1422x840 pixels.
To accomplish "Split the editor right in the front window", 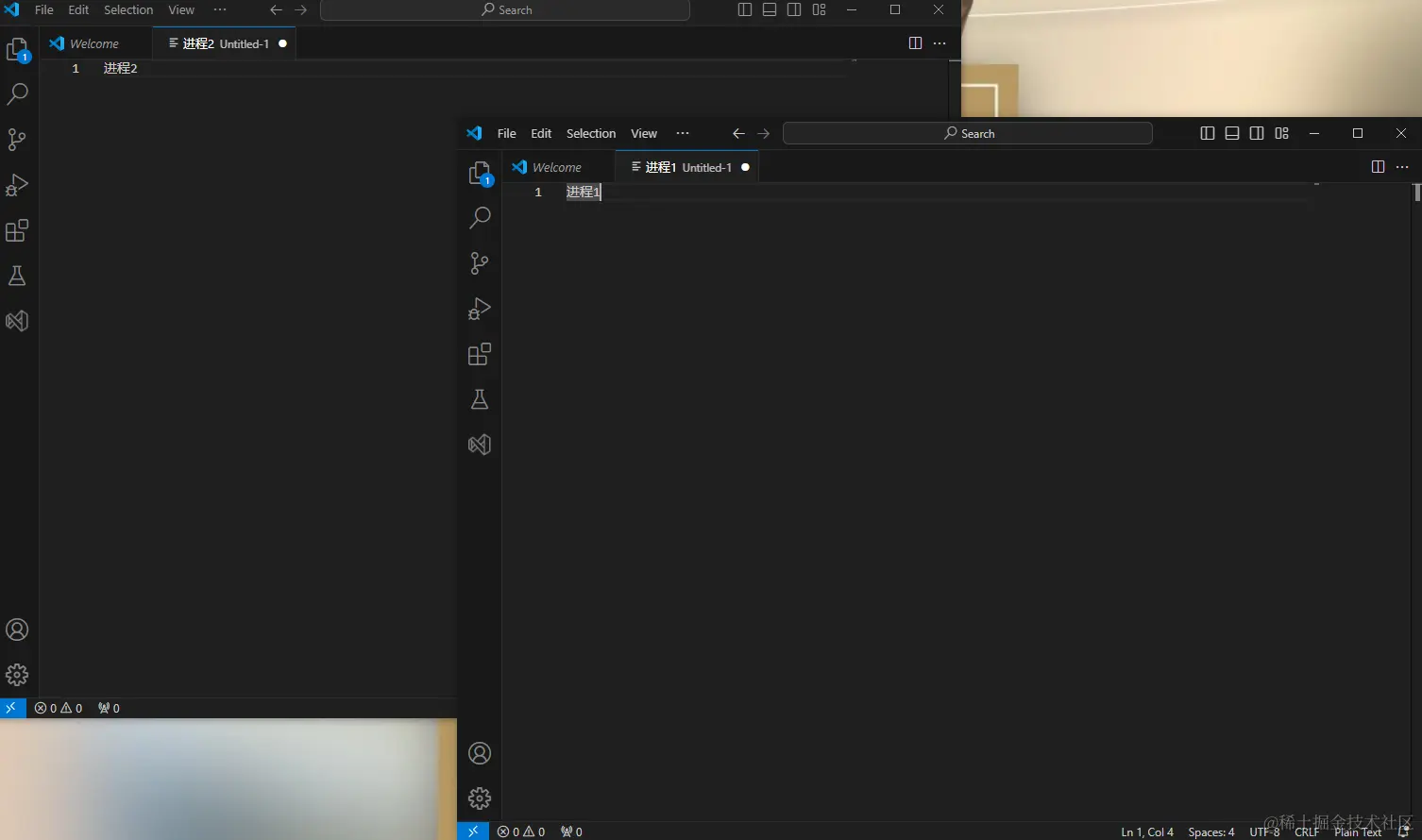I will click(x=1378, y=167).
